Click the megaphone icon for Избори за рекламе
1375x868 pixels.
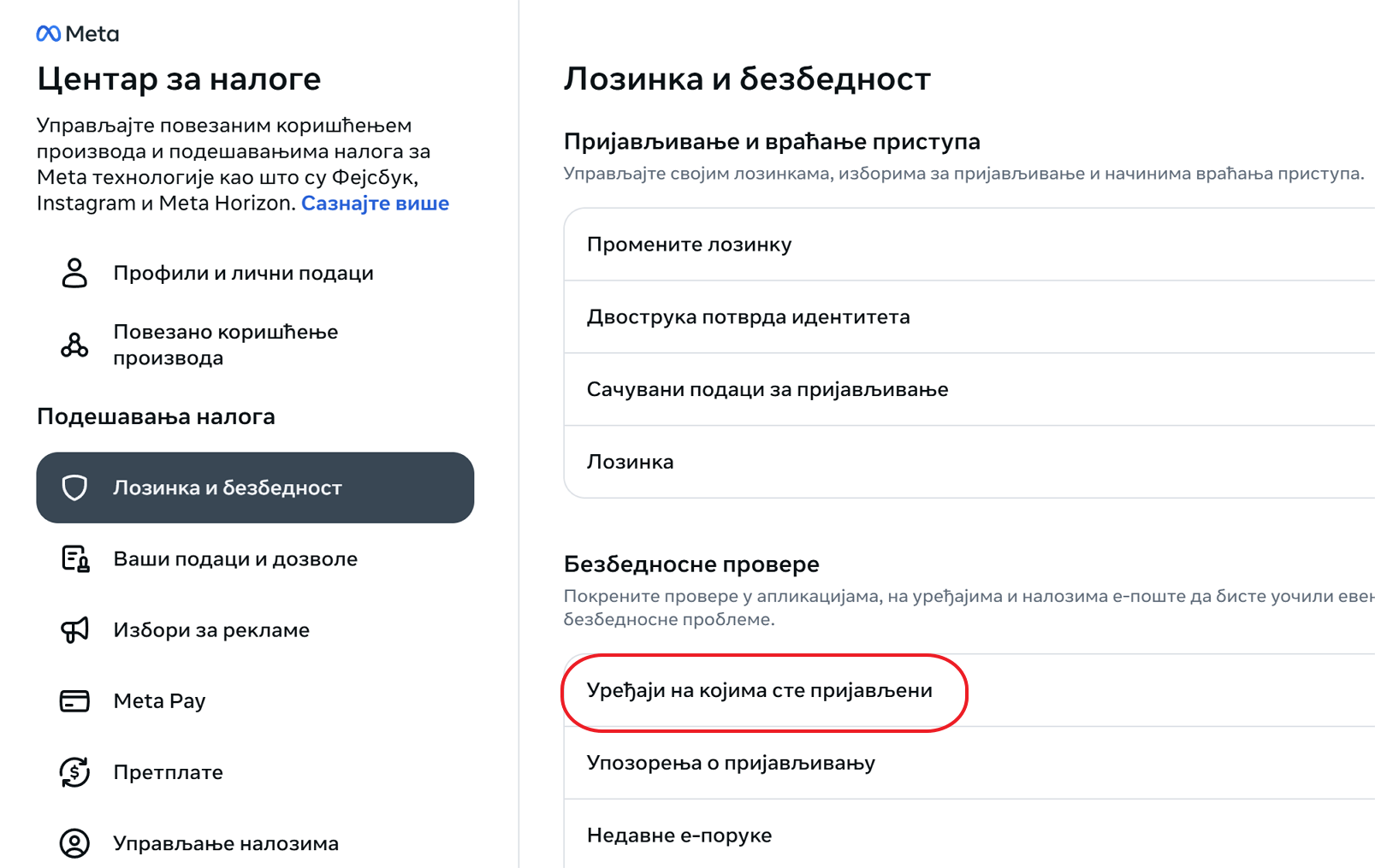coord(74,630)
